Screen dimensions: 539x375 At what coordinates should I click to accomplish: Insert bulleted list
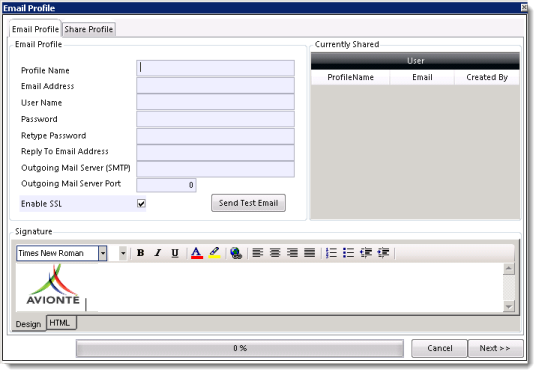(349, 253)
